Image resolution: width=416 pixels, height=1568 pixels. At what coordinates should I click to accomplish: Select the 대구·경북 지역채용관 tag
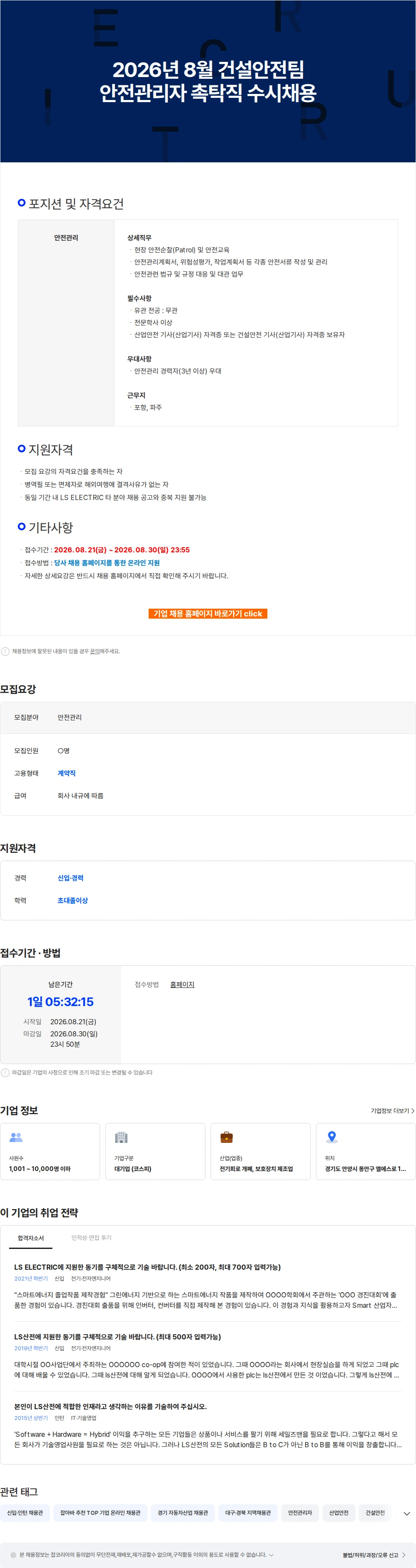248,1513
